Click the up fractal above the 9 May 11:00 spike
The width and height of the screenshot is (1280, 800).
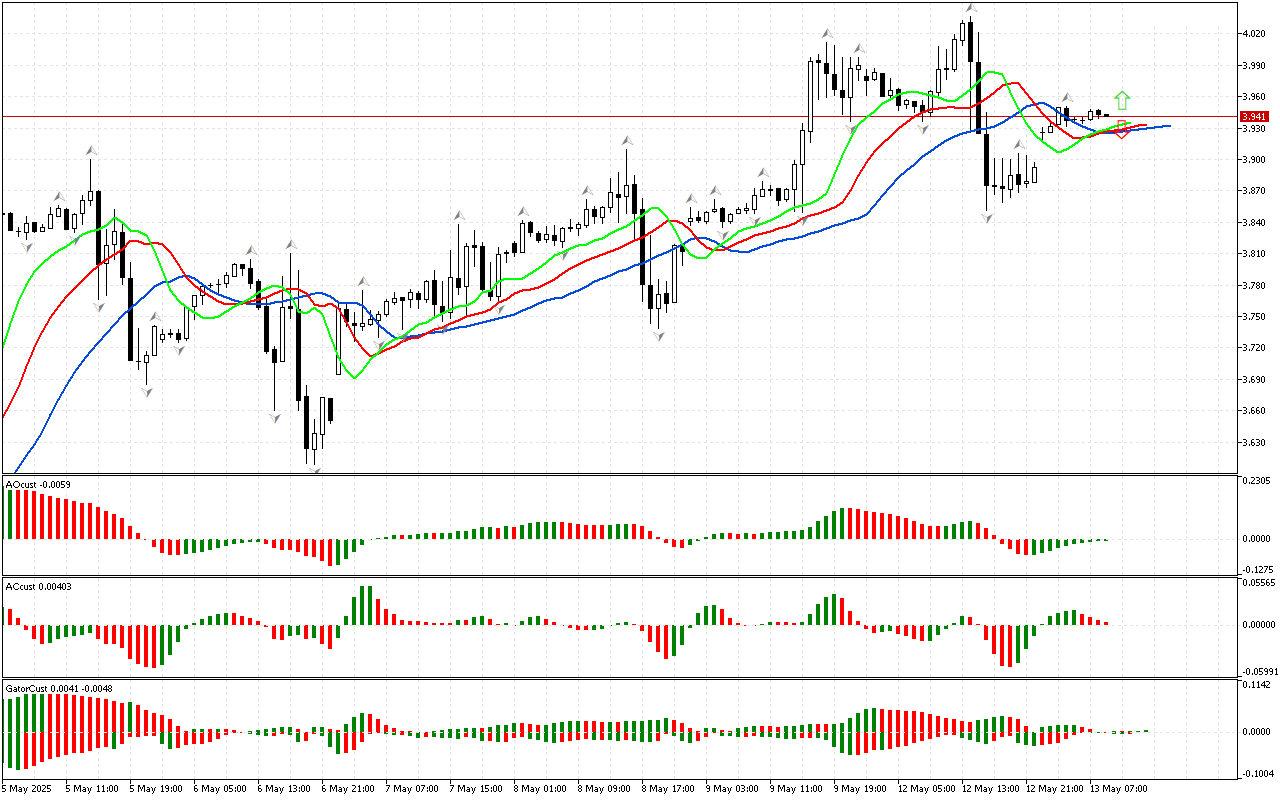pos(827,34)
